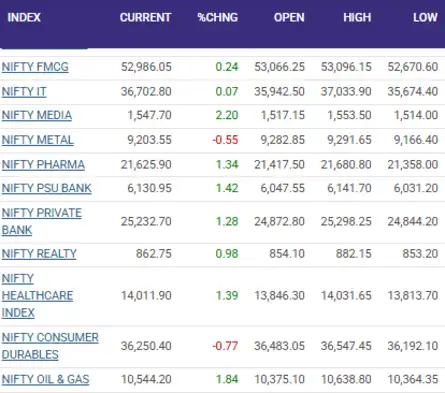Select the 1.34 change for NIFTY PHARMA
Screen dimensions: 445x393
point(227,165)
